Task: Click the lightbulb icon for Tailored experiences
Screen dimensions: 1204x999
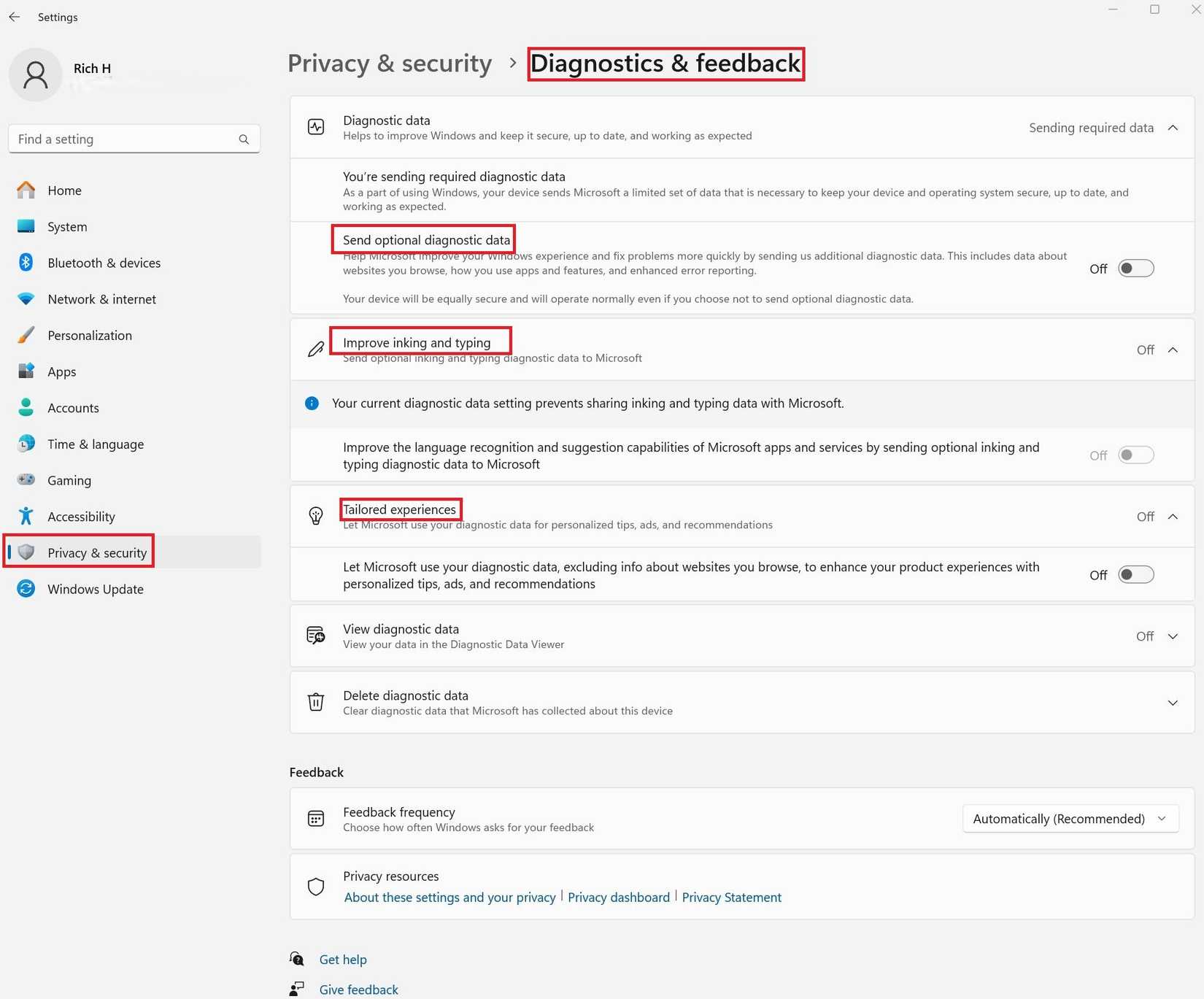Action: pos(315,516)
